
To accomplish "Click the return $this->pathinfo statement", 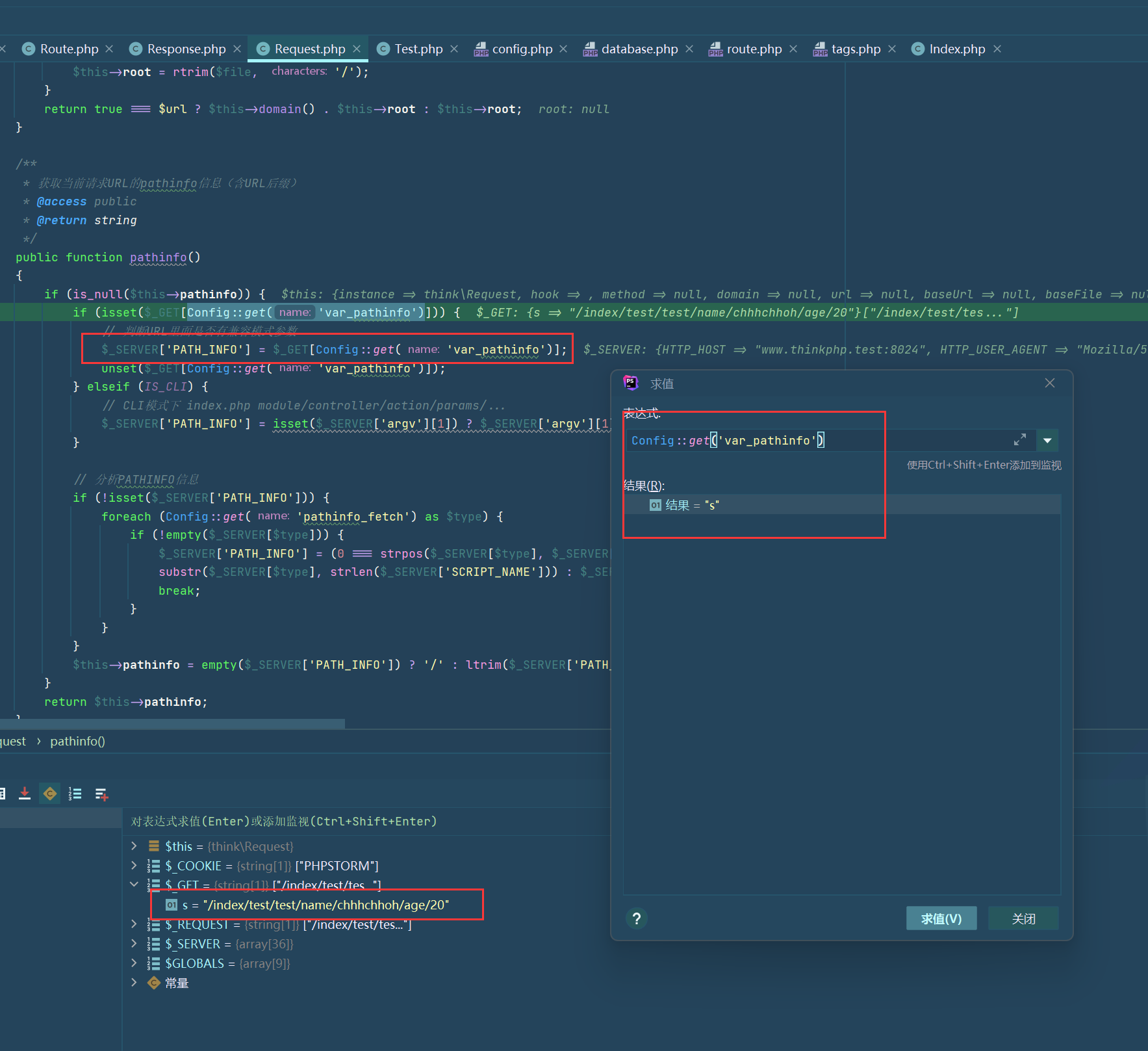I will (x=126, y=702).
